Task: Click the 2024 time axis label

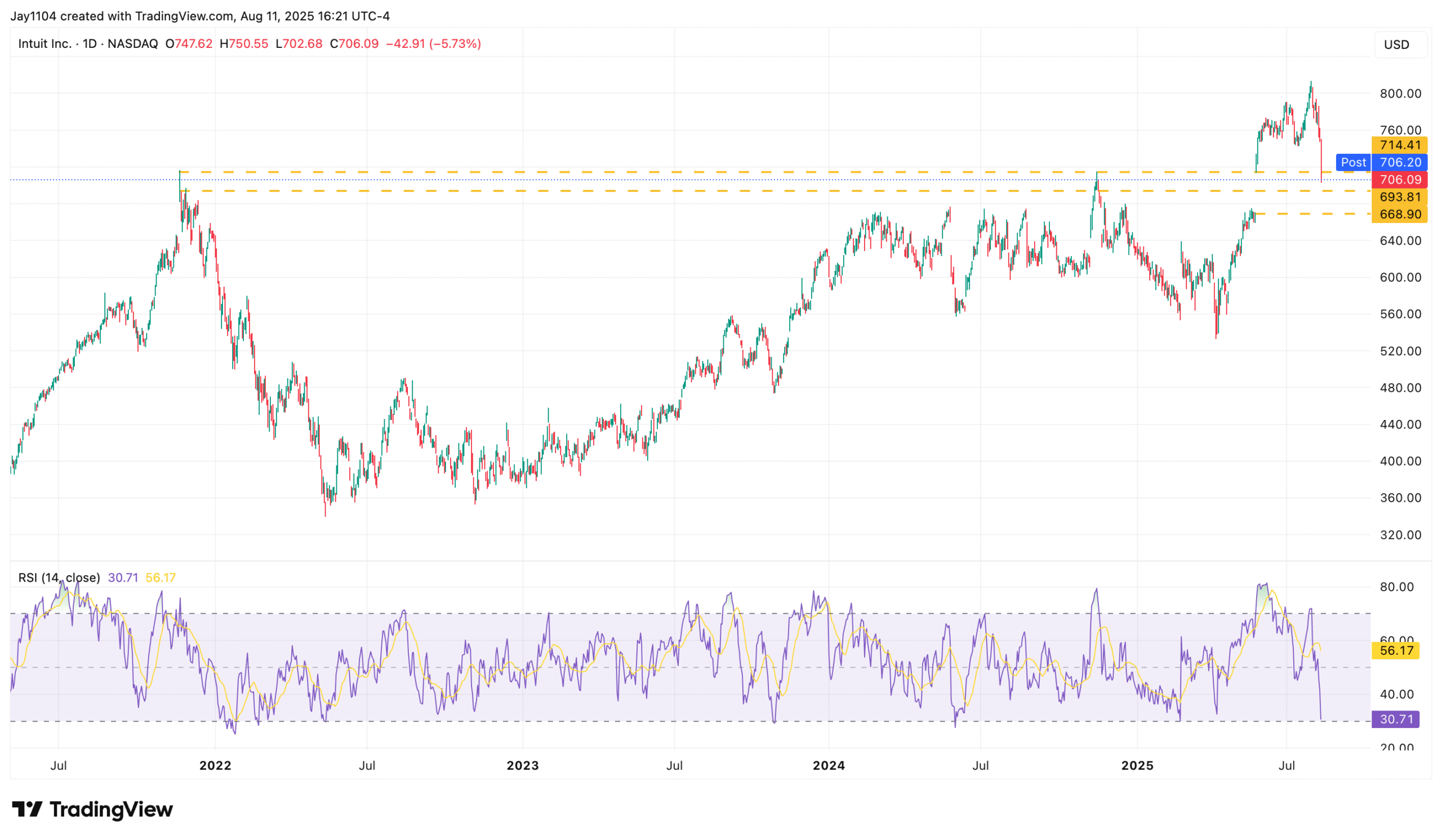Action: point(829,766)
